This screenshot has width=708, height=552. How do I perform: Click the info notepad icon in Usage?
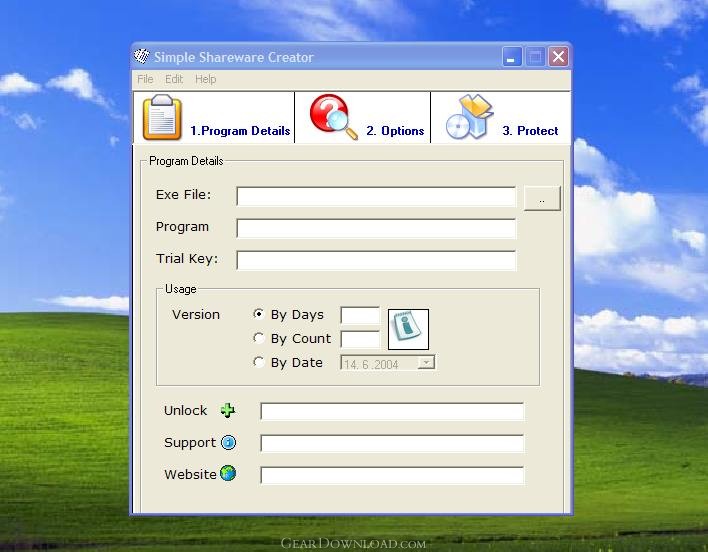point(408,329)
